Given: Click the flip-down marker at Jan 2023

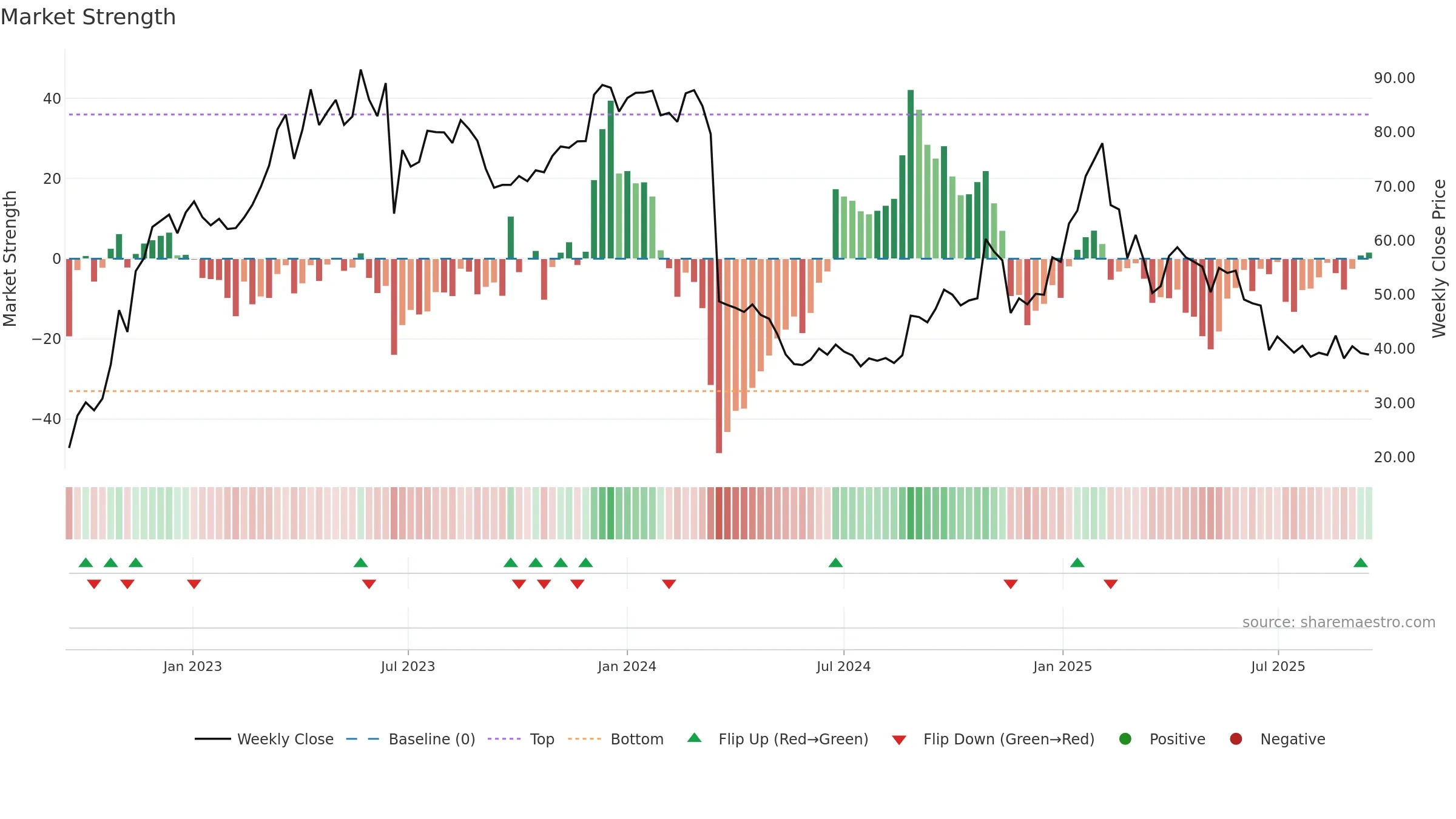Looking at the screenshot, I should (194, 584).
